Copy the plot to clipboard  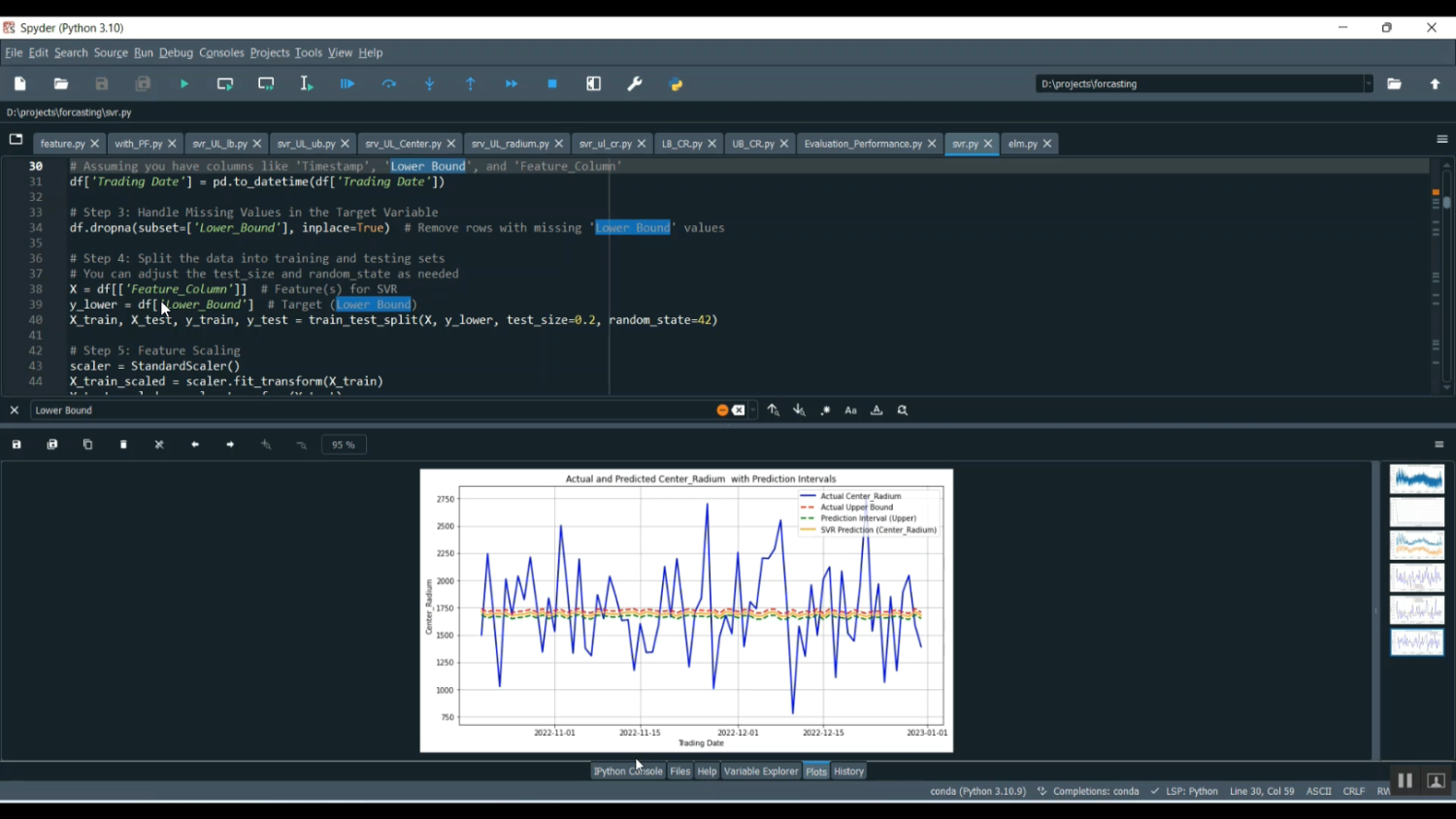(87, 444)
